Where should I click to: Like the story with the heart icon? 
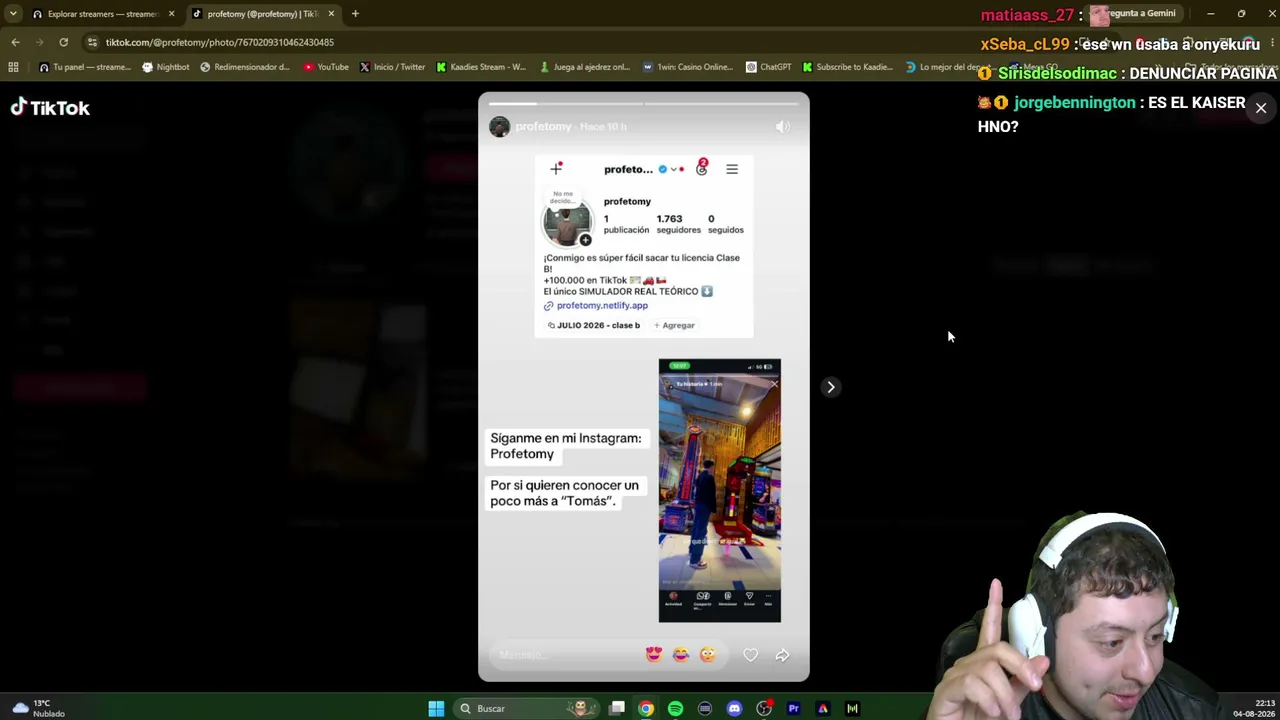pos(750,655)
